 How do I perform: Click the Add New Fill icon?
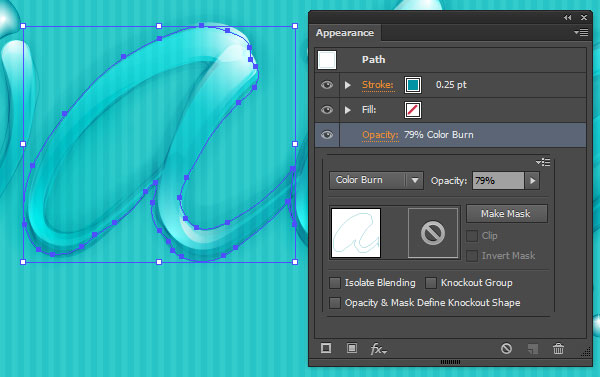tap(352, 348)
